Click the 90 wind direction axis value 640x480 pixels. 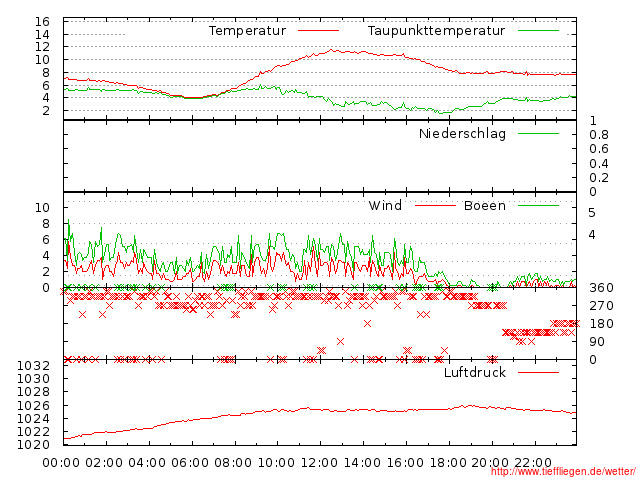tap(597, 342)
